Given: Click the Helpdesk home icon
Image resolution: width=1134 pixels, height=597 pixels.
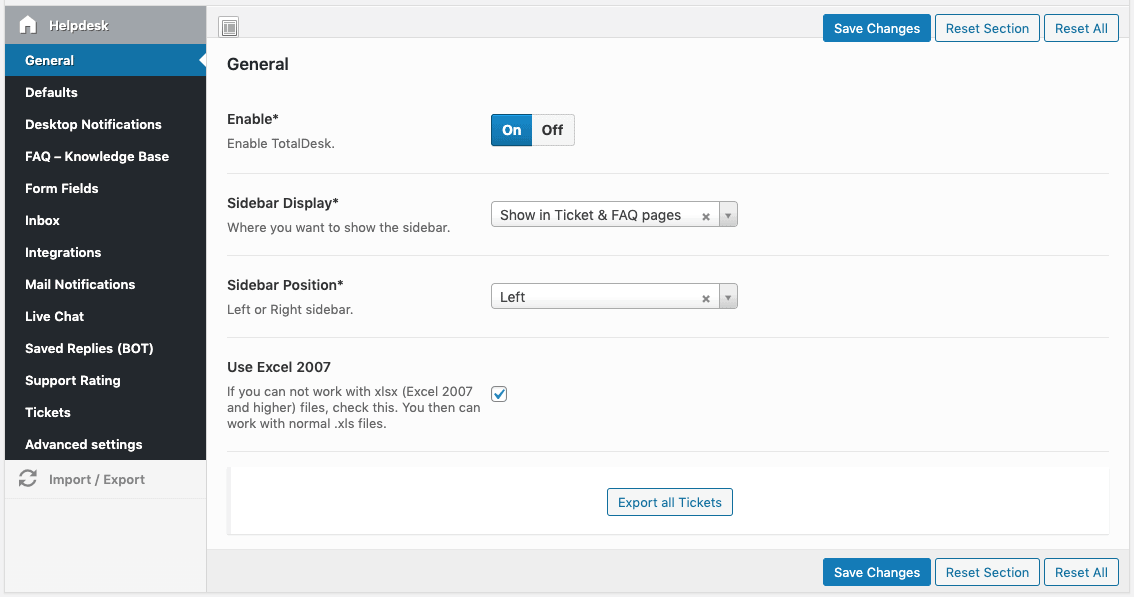Looking at the screenshot, I should pyautogui.click(x=28, y=24).
